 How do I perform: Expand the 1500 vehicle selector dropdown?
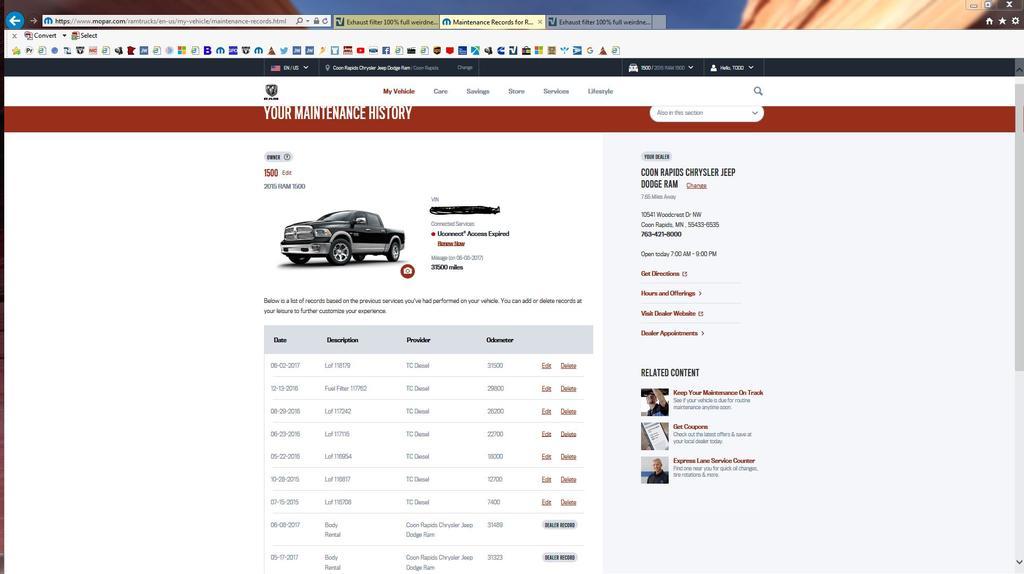coord(691,67)
